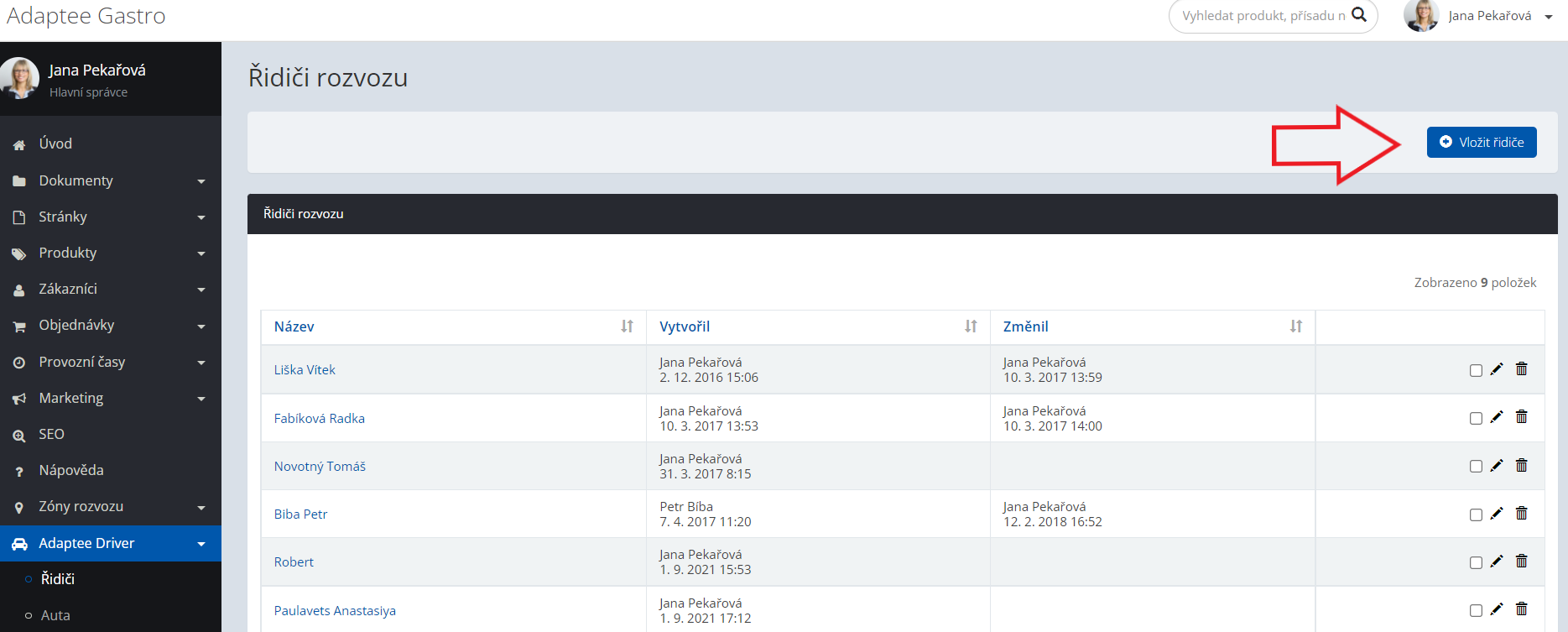This screenshot has width=1568, height=632.
Task: Expand the Provozní časy submenu arrow
Action: tap(201, 363)
